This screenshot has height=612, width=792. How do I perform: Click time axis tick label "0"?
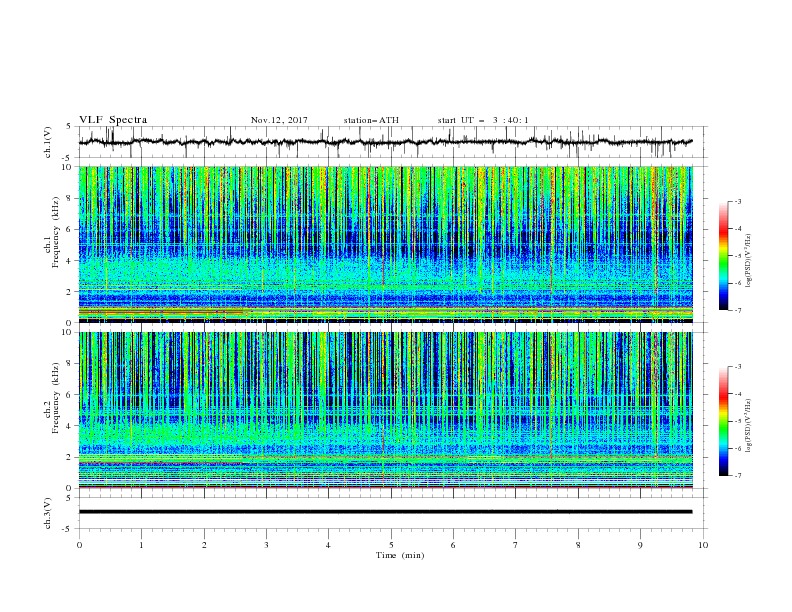pyautogui.click(x=79, y=545)
